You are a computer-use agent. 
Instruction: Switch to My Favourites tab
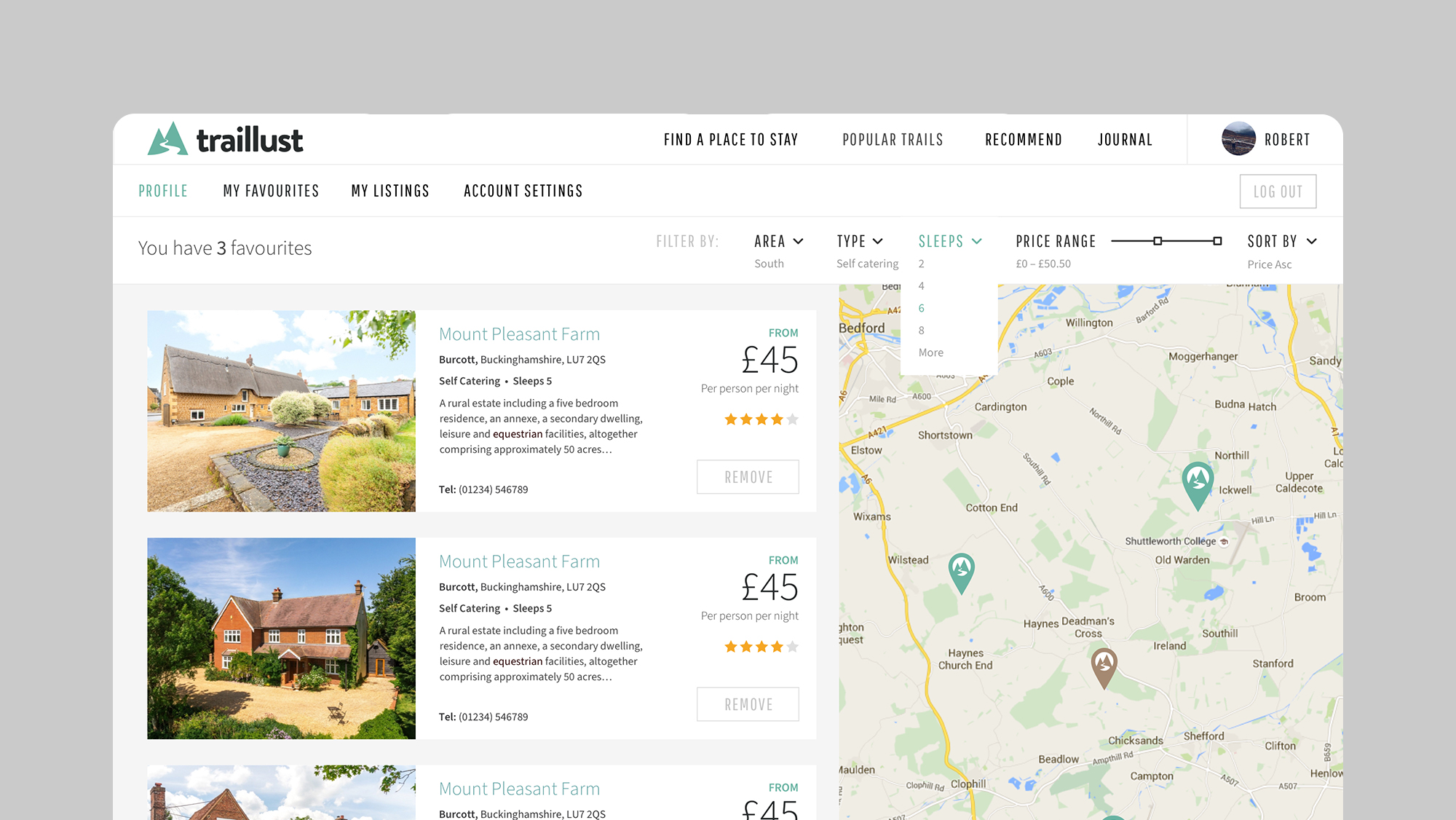tap(271, 191)
